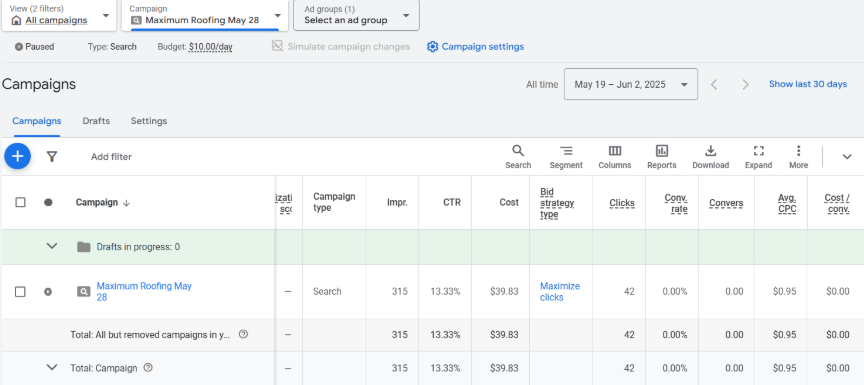Open the Search tool in the table toolbar
The width and height of the screenshot is (864, 385).
coord(518,157)
